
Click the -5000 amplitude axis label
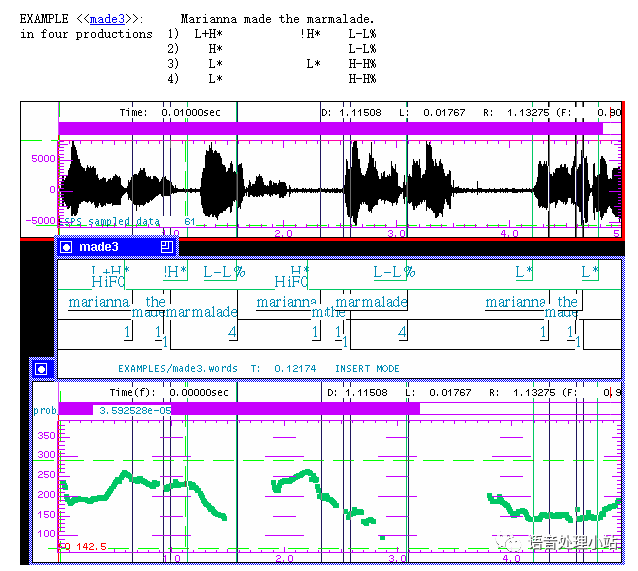click(x=40, y=221)
